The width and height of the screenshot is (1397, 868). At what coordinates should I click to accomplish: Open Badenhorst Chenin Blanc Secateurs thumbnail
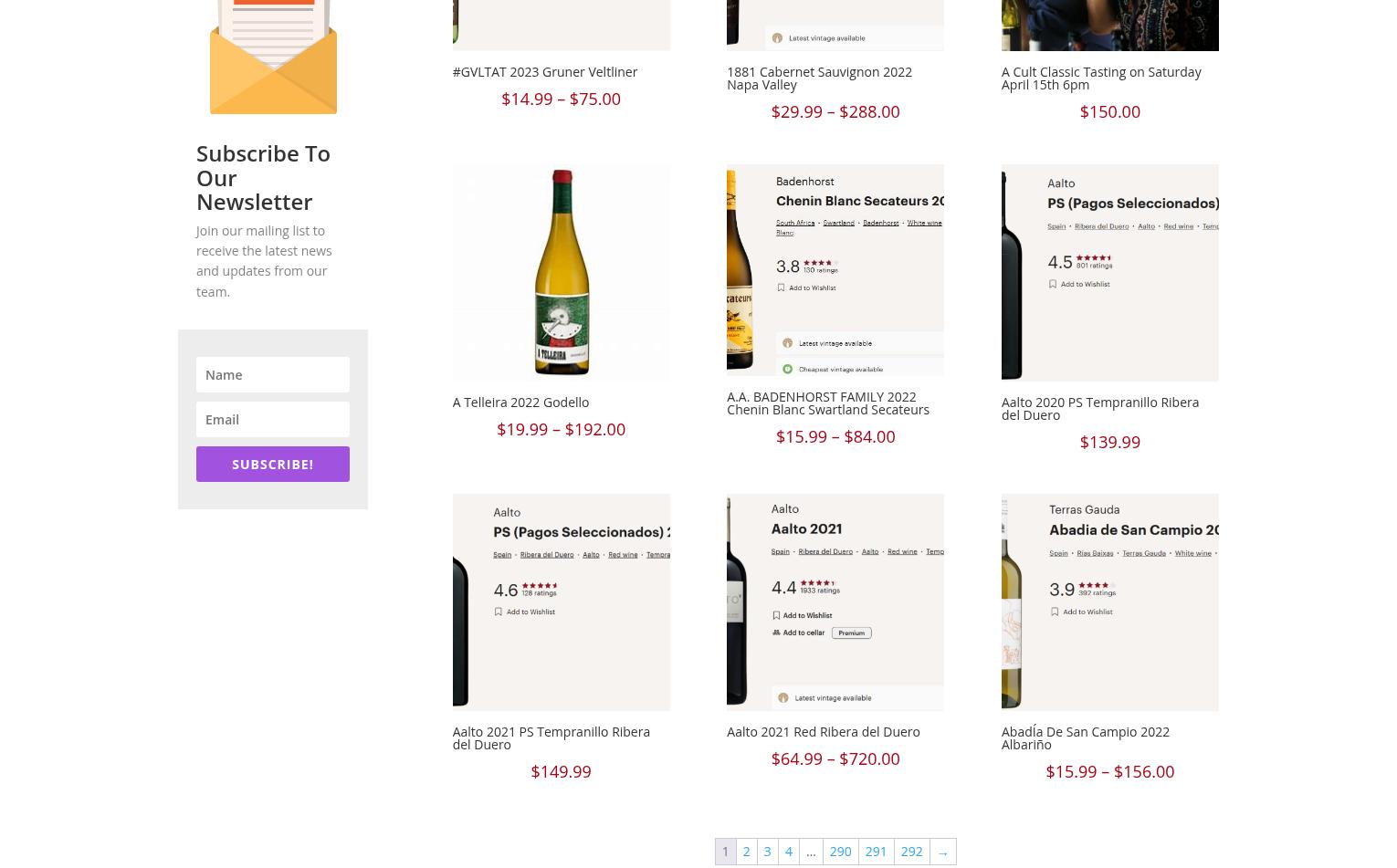pyautogui.click(x=835, y=270)
